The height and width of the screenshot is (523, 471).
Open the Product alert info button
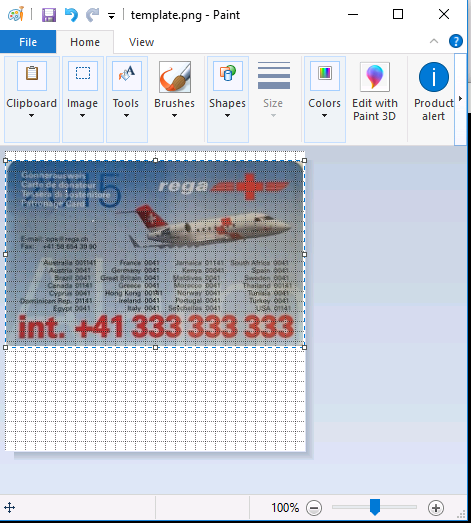pos(434,92)
